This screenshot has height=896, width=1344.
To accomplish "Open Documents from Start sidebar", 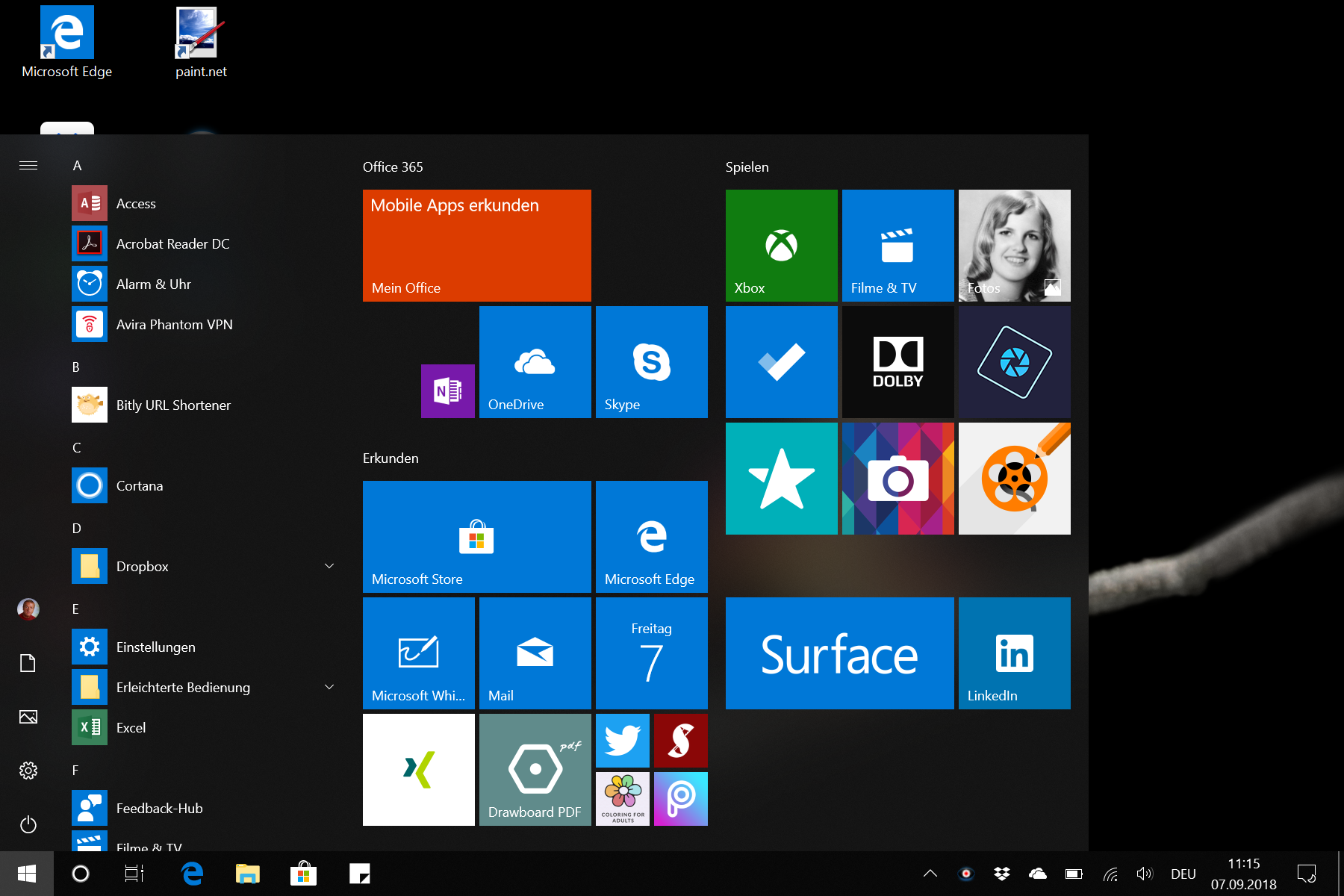I will tap(28, 663).
